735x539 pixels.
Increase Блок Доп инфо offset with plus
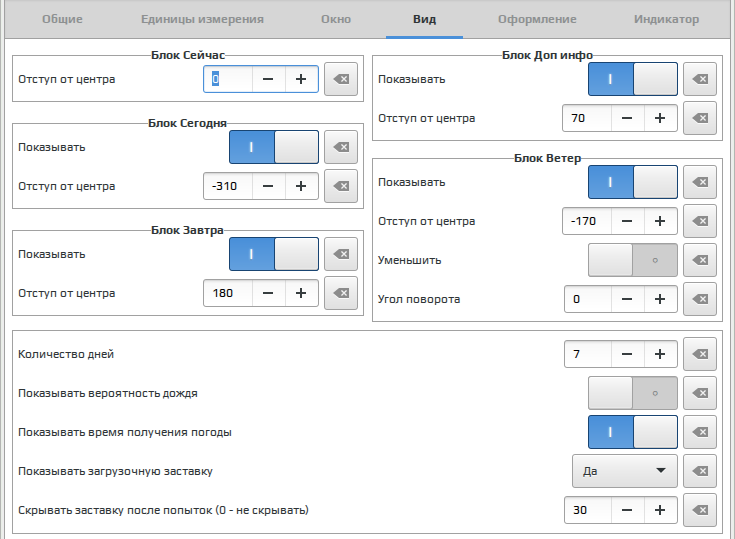[660, 118]
